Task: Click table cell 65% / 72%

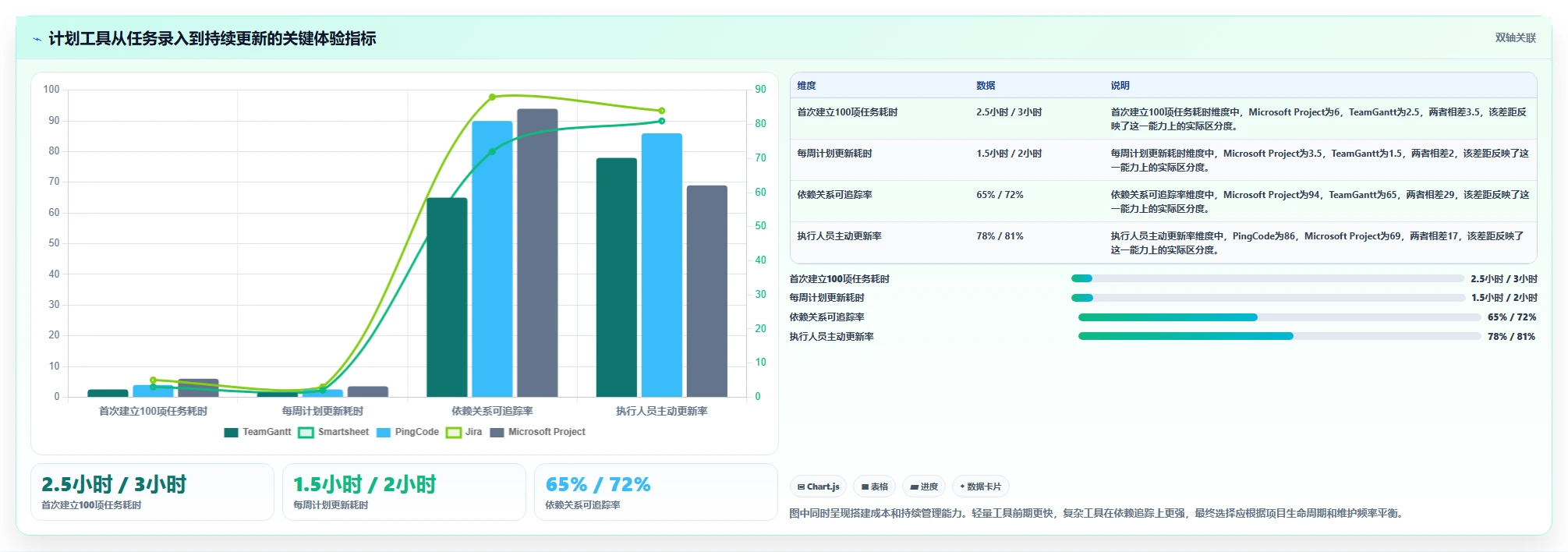Action: [x=1000, y=195]
